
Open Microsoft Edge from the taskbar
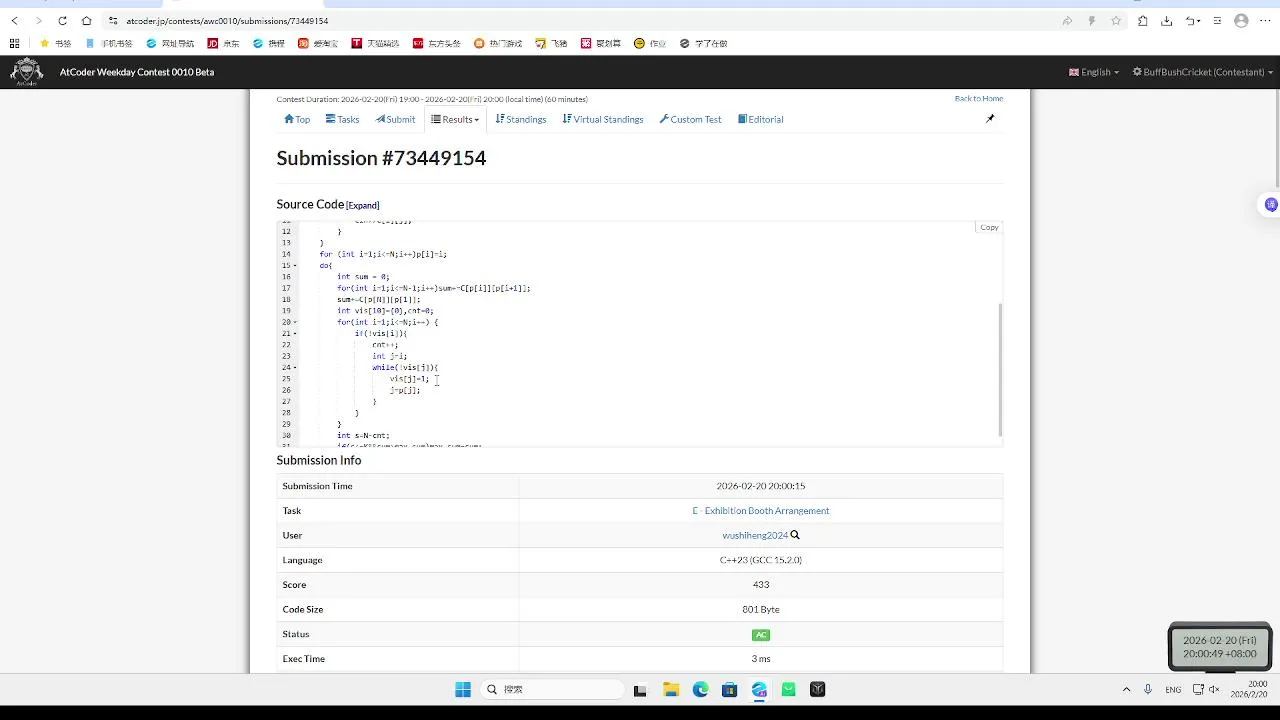[x=700, y=689]
